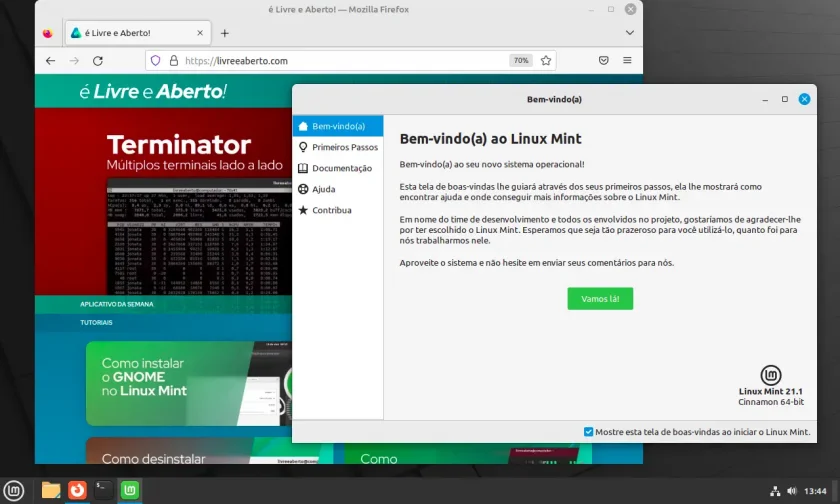The height and width of the screenshot is (504, 840).
Task: Open the clock showing 13:44
Action: click(x=815, y=491)
